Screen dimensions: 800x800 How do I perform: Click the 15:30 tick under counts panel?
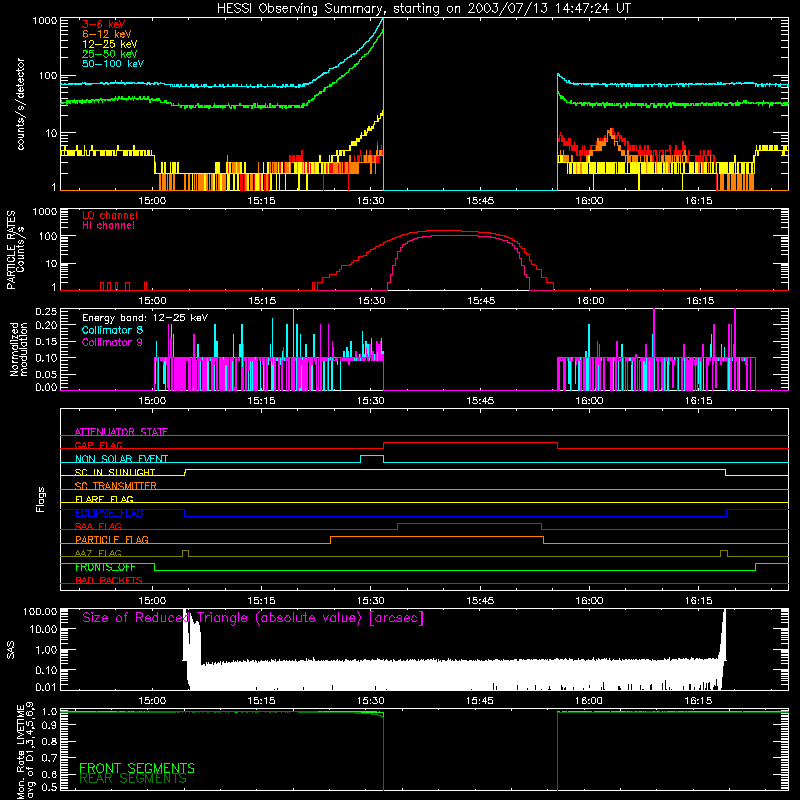coord(370,201)
